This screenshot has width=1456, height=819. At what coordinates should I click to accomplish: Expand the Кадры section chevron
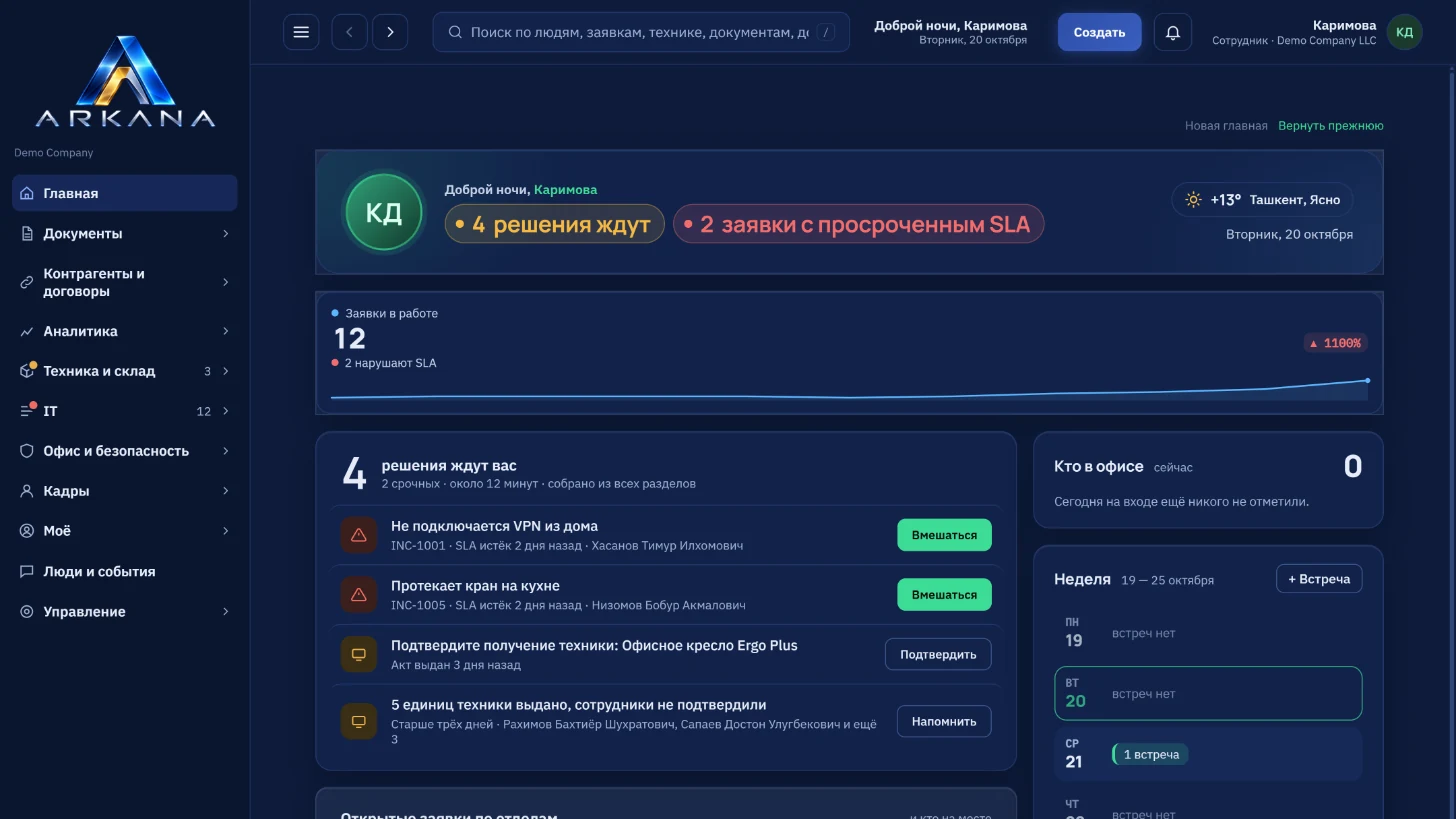point(225,491)
